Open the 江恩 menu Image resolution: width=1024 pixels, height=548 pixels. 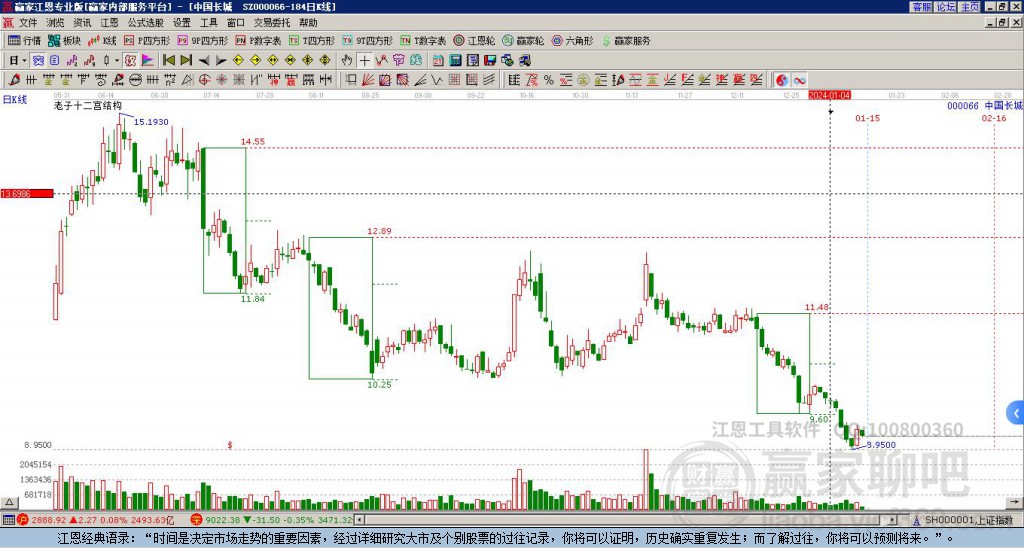click(109, 23)
